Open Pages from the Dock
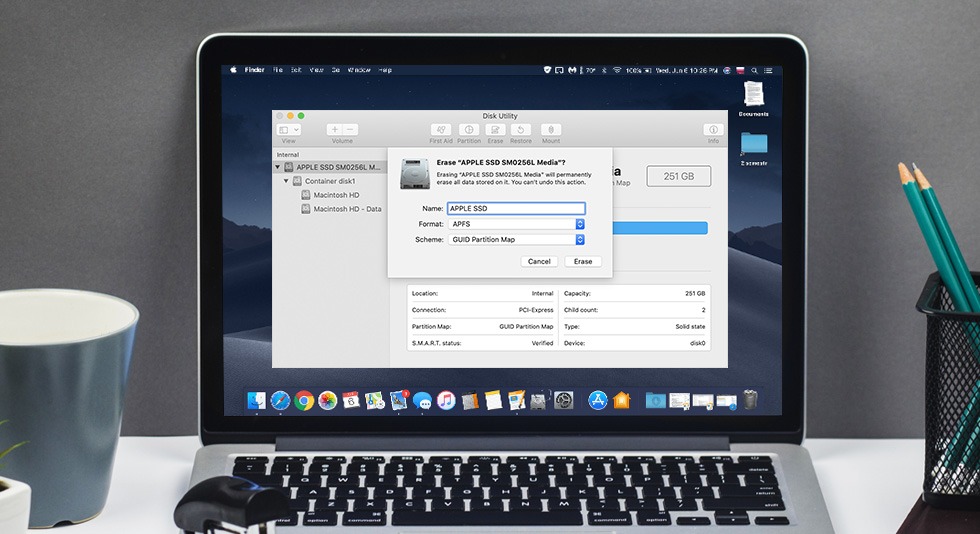This screenshot has width=980, height=534. (516, 400)
